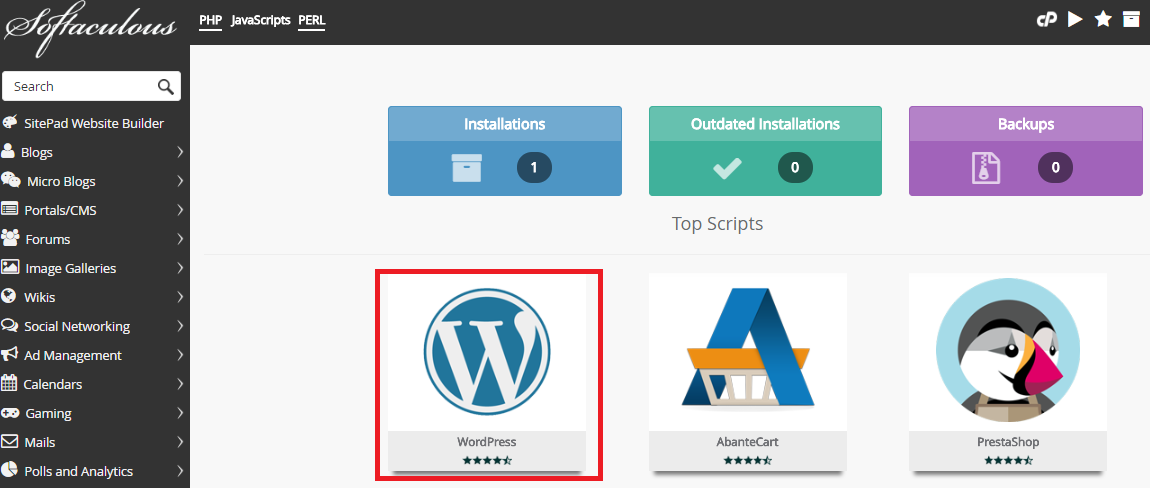Expand the Forums chevron
This screenshot has height=488, width=1150.
click(180, 239)
